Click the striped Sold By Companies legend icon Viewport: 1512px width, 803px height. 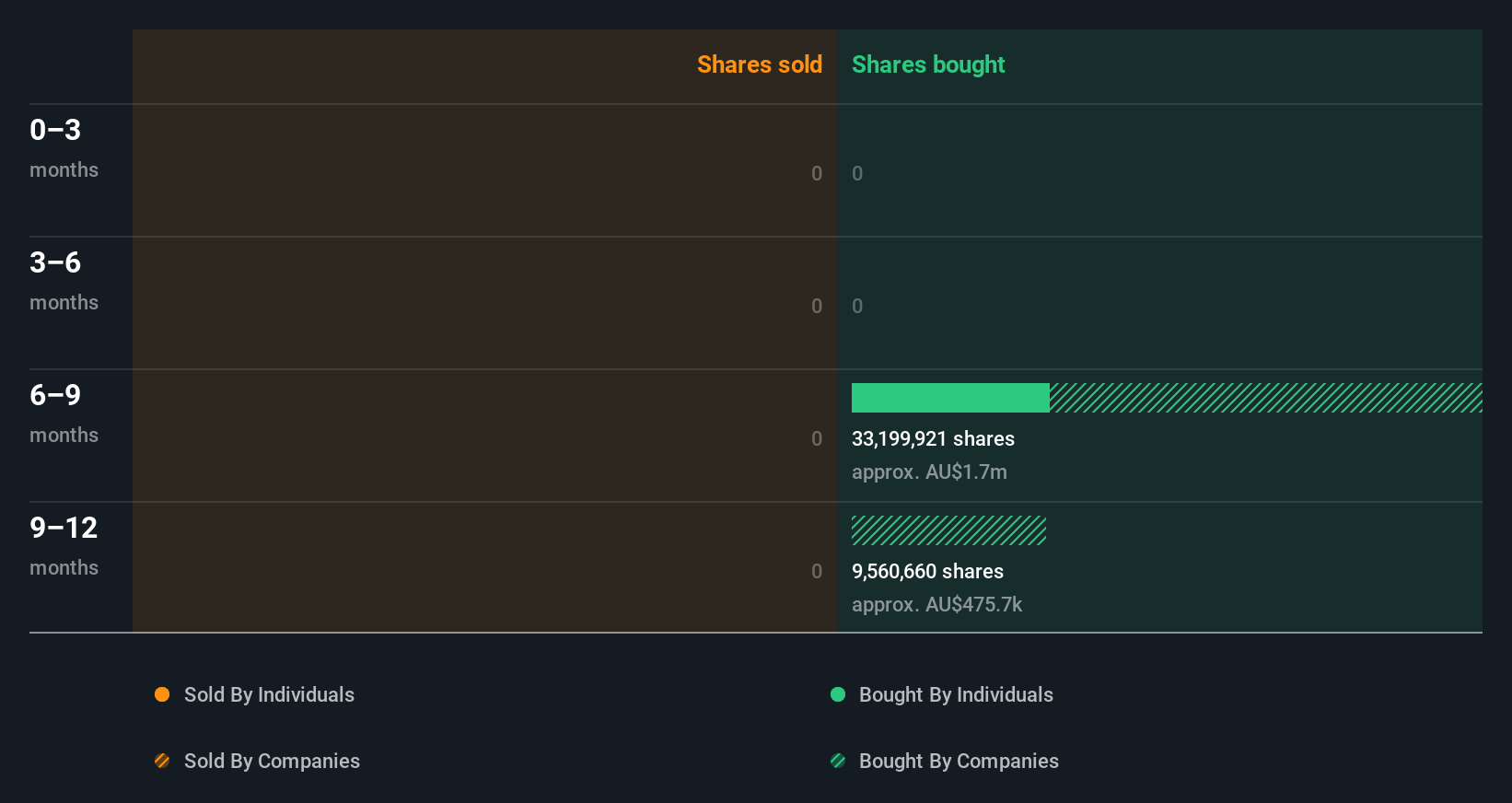tap(162, 761)
